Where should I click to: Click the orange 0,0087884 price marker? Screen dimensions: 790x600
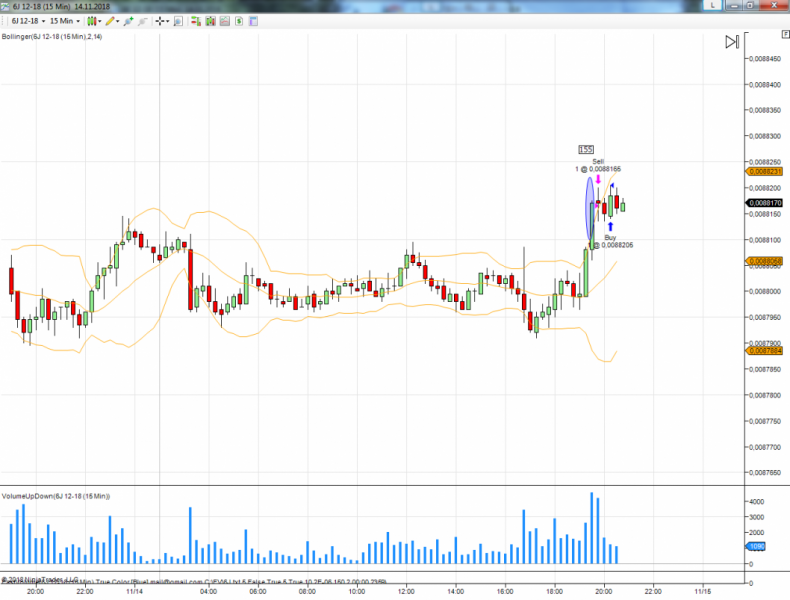[x=764, y=351]
